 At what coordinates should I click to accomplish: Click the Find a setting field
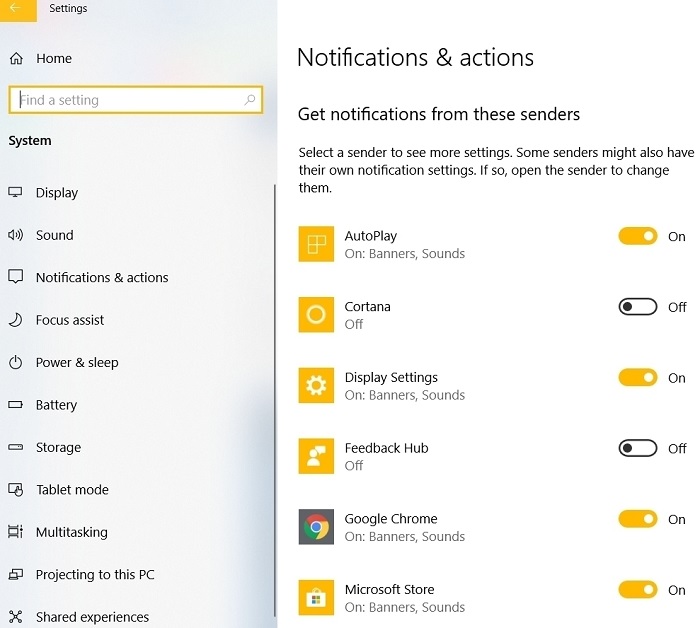[136, 100]
